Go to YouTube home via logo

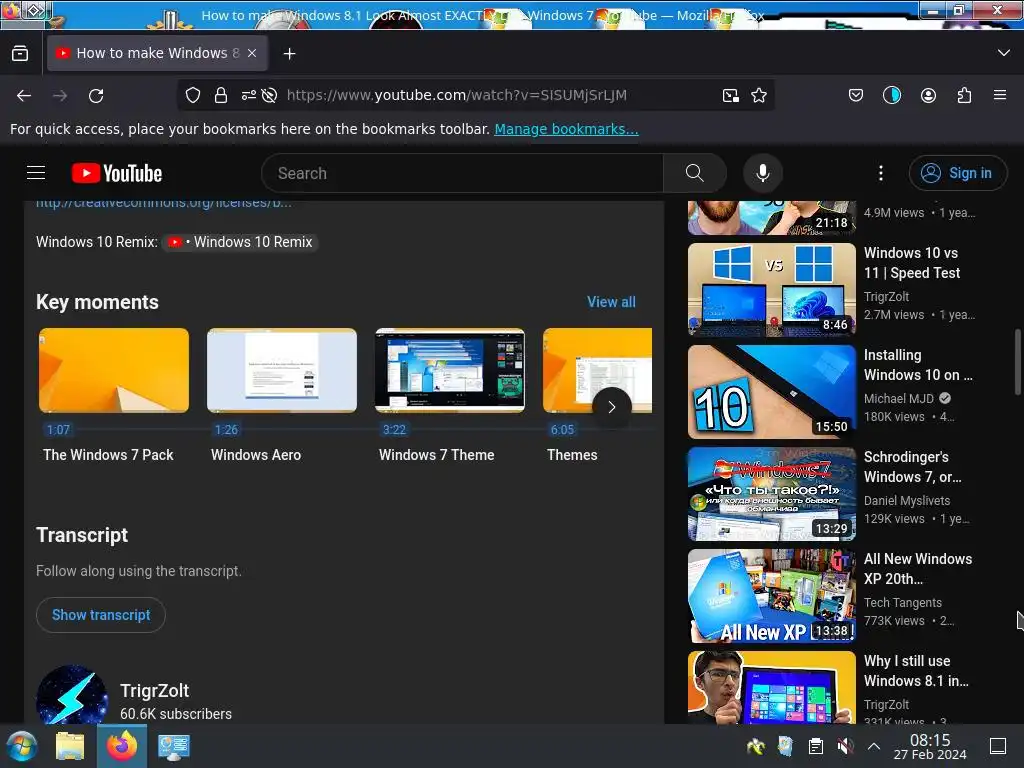pyautogui.click(x=117, y=173)
